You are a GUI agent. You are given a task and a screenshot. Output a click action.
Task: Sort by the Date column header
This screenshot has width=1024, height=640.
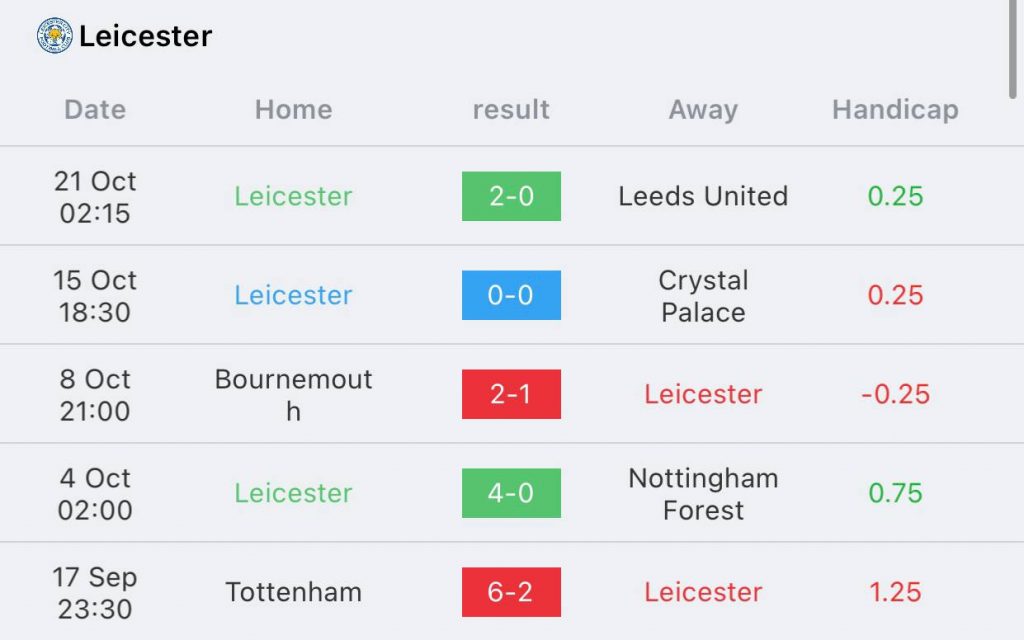point(95,109)
